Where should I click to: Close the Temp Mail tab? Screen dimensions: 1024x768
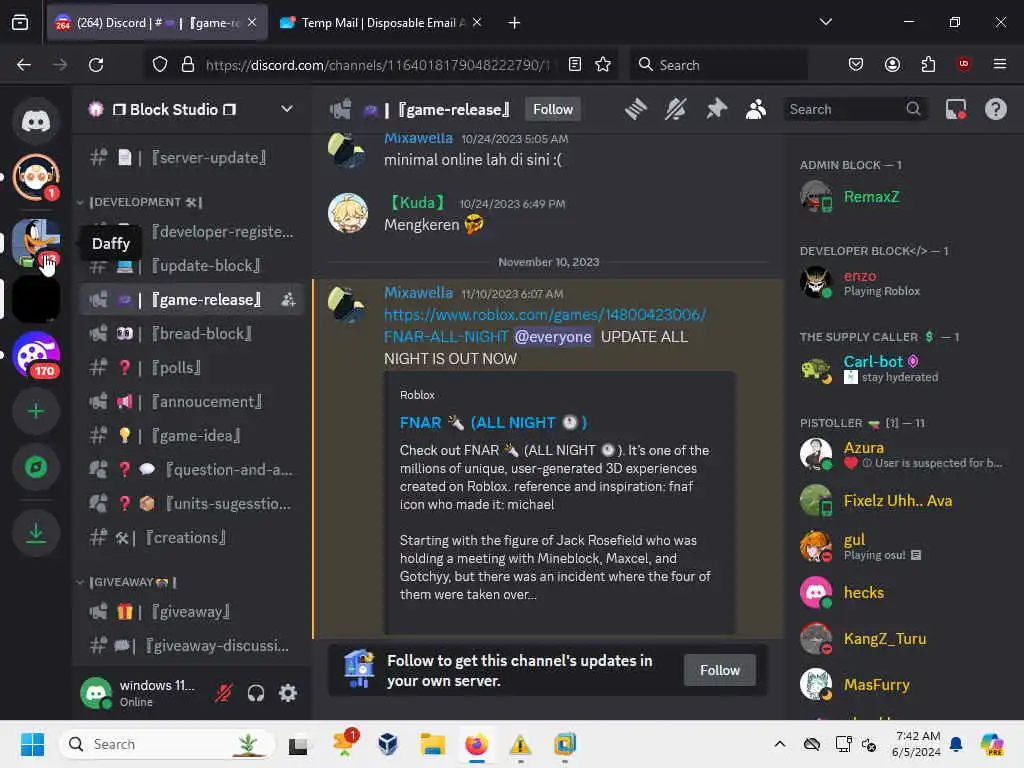tap(477, 23)
